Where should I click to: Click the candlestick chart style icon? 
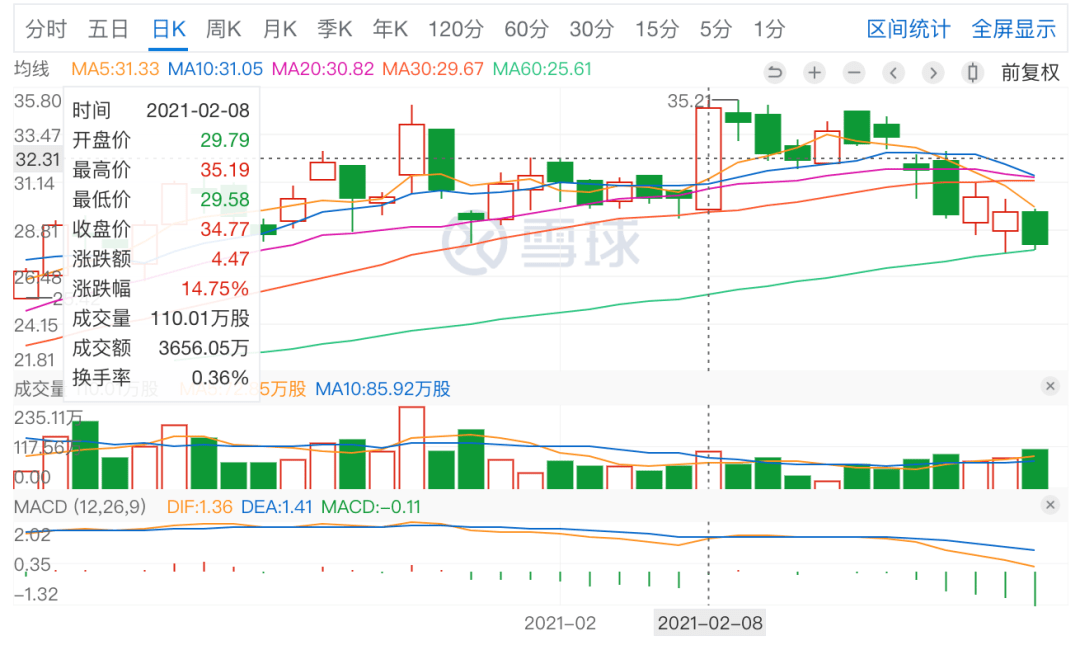coord(973,72)
